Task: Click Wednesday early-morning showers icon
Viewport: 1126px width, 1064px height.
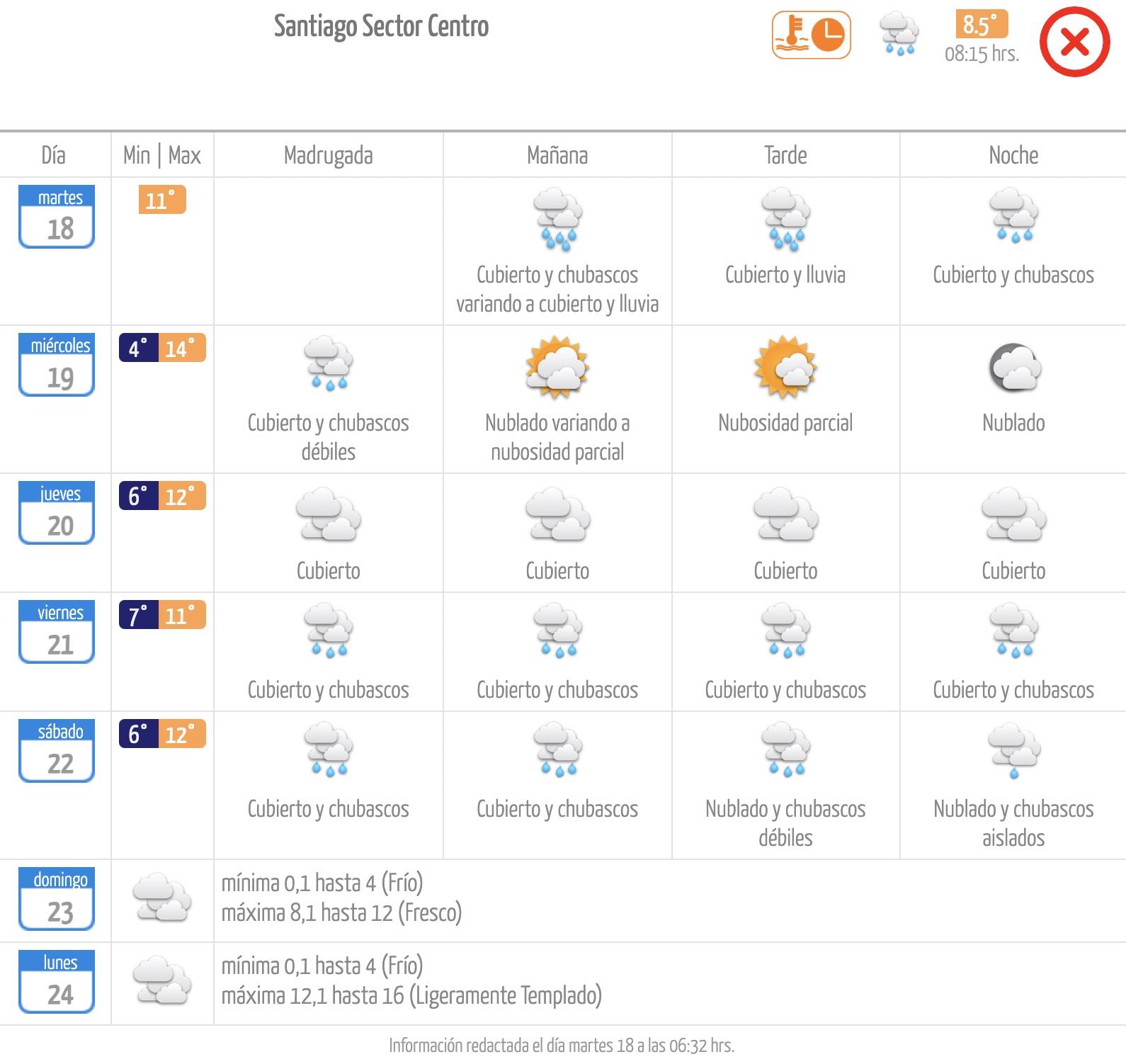Action: click(329, 363)
